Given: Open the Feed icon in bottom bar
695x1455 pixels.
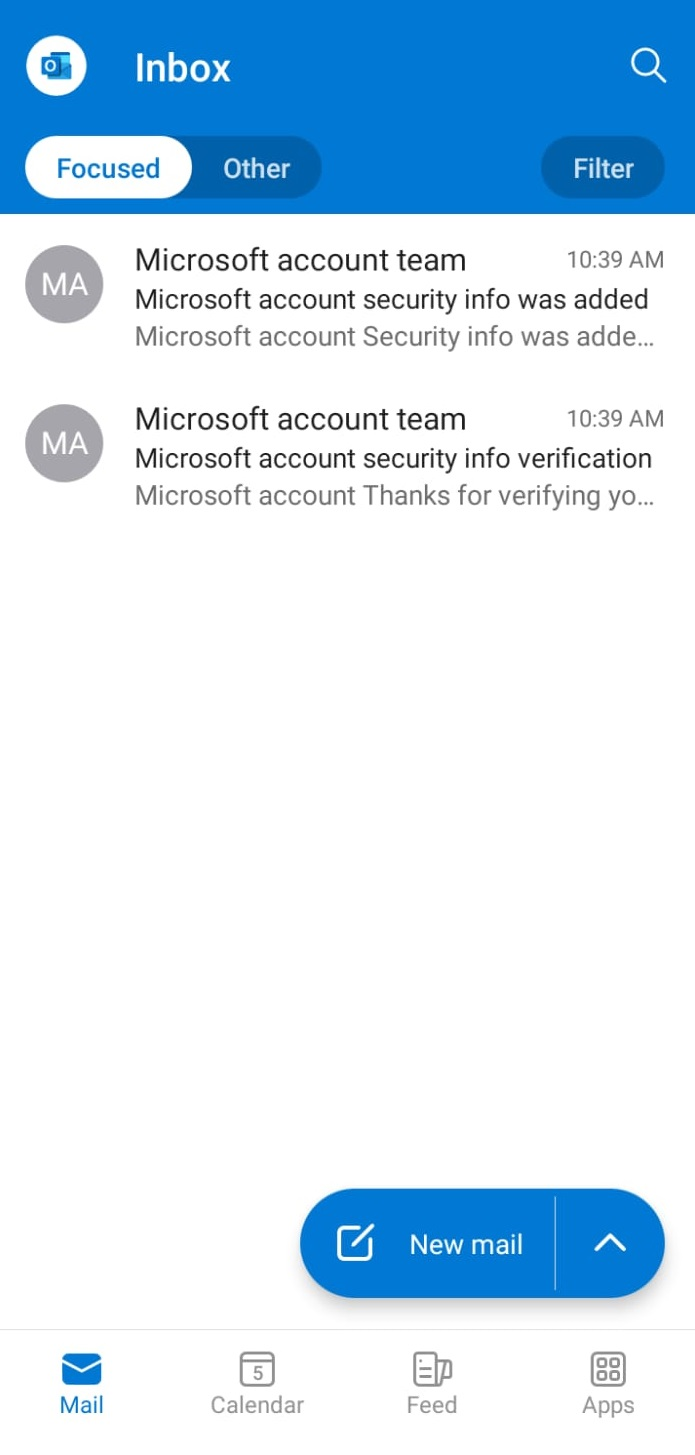Looking at the screenshot, I should click(x=432, y=1368).
